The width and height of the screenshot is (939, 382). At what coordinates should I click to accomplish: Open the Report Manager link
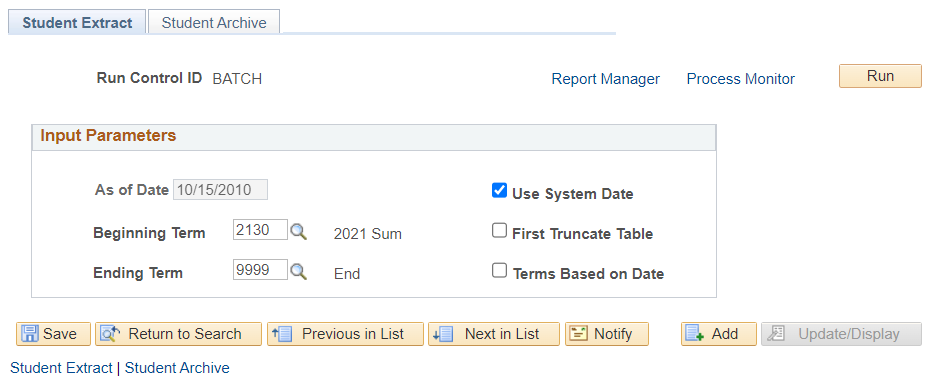tap(605, 79)
